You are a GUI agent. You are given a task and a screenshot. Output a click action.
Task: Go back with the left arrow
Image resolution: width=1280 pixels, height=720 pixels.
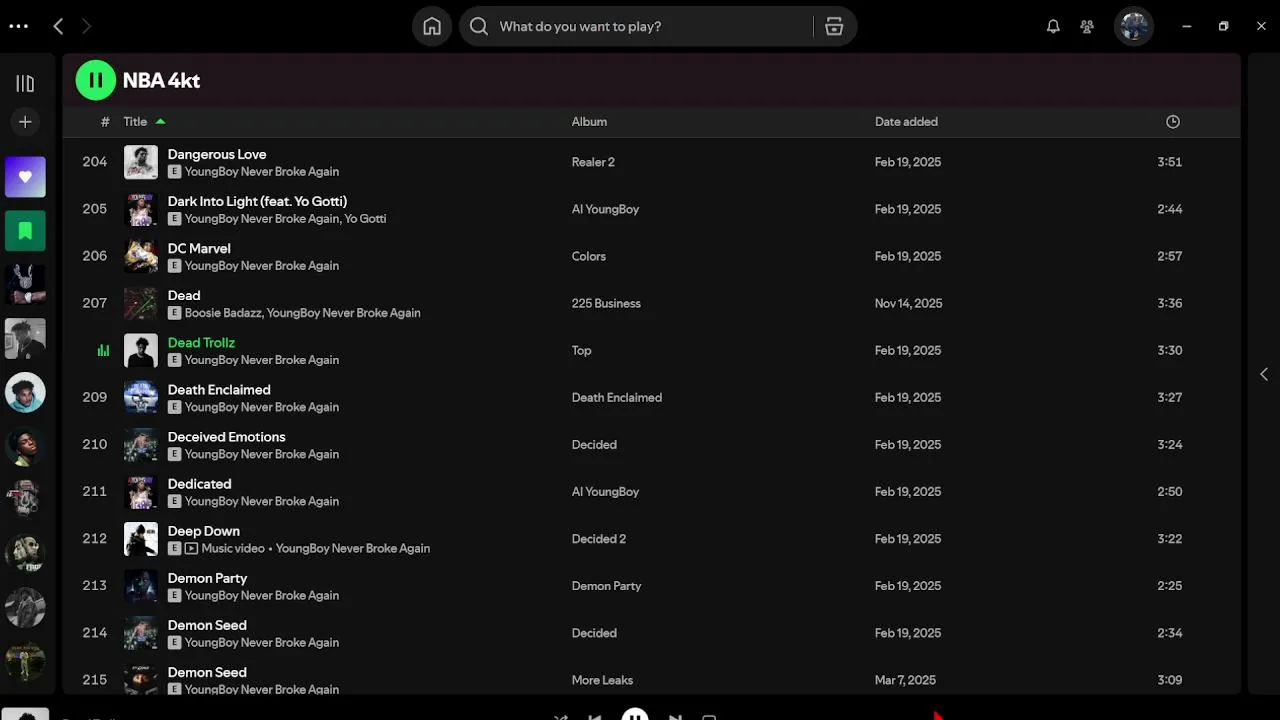tap(58, 26)
